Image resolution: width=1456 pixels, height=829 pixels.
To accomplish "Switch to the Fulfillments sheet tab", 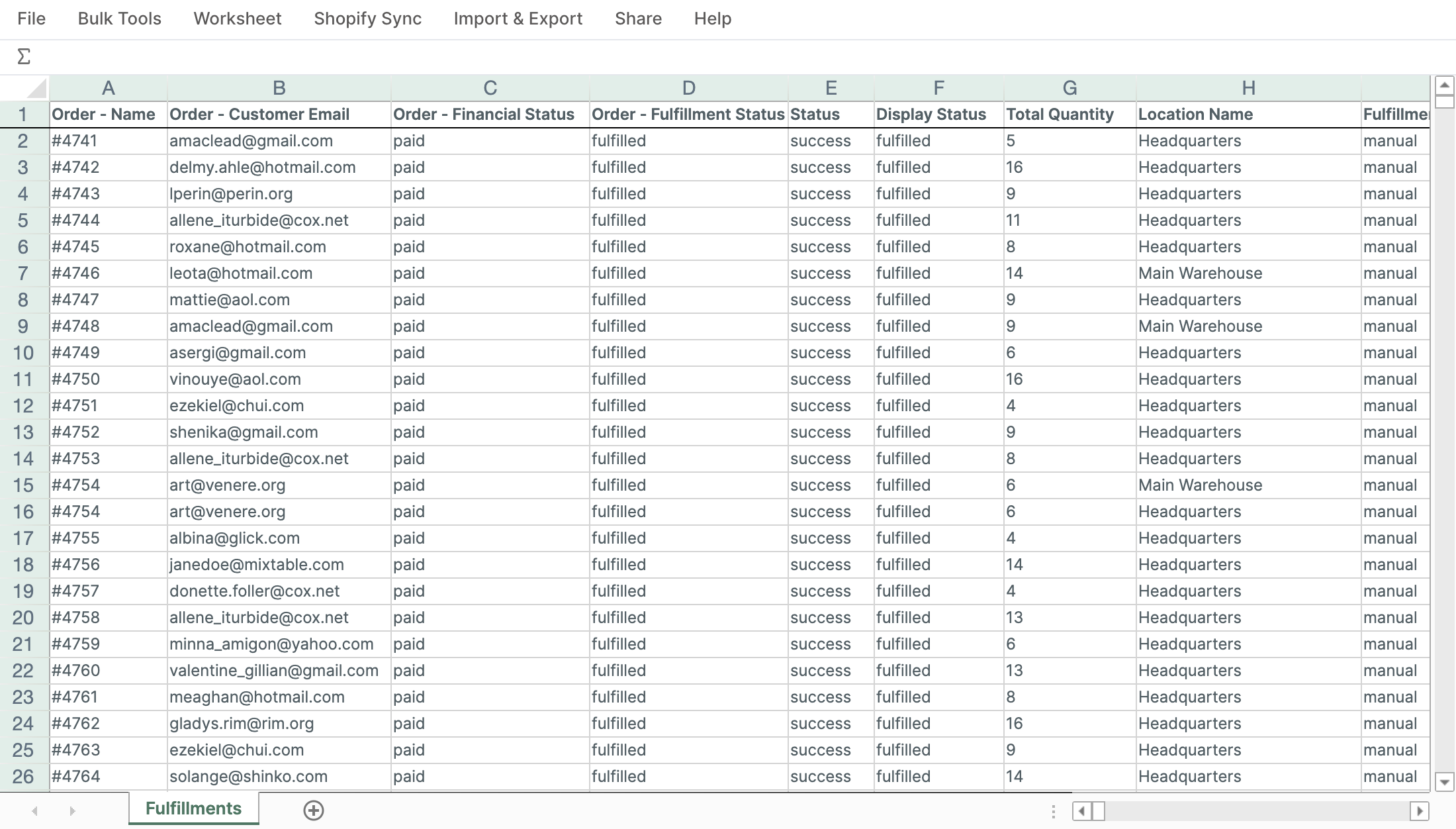I will click(x=193, y=808).
